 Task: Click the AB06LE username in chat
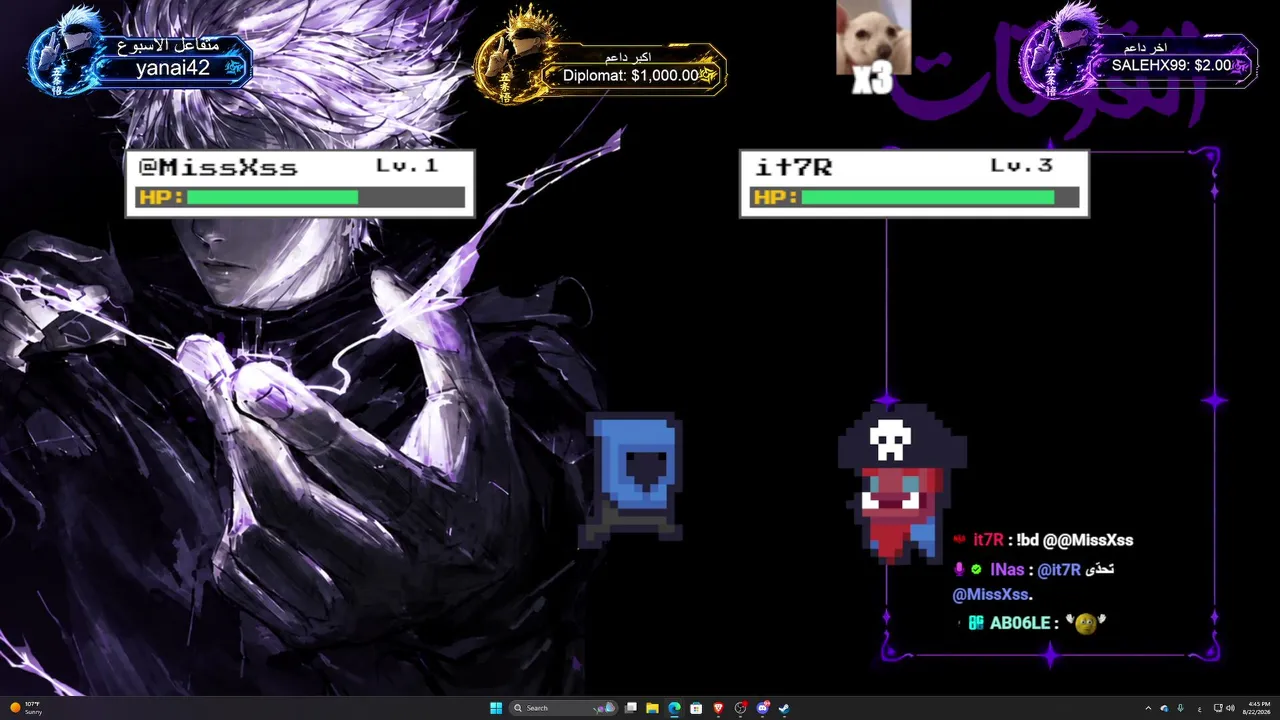pyautogui.click(x=1020, y=623)
